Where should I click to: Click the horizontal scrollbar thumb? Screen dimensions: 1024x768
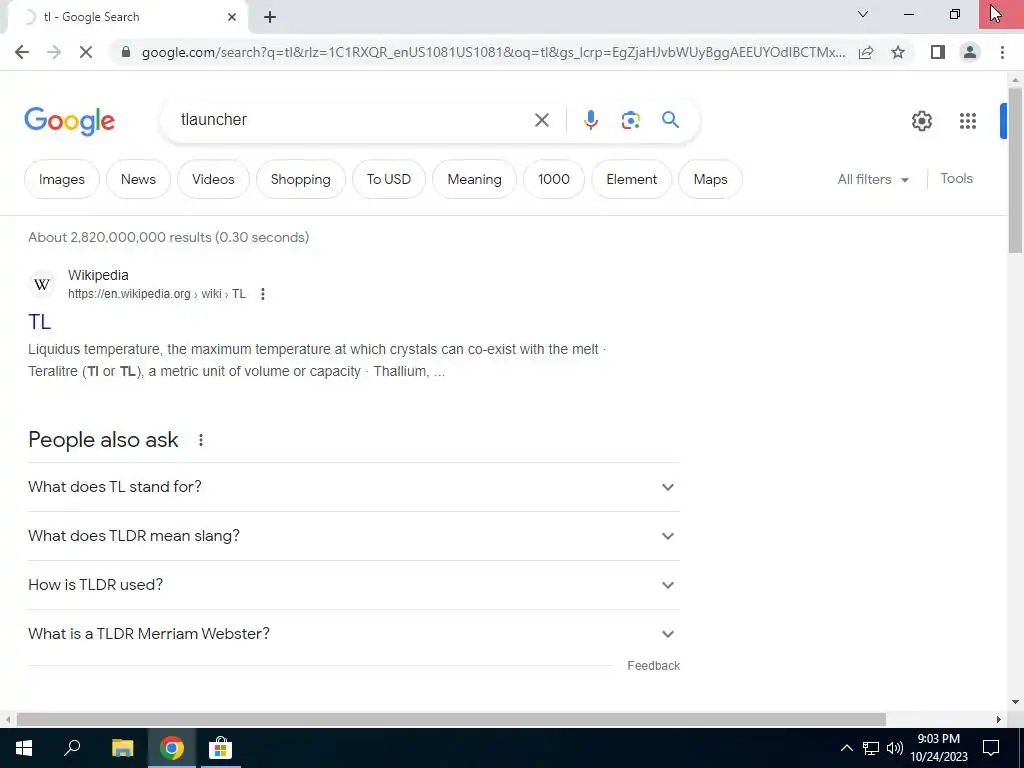pos(451,720)
